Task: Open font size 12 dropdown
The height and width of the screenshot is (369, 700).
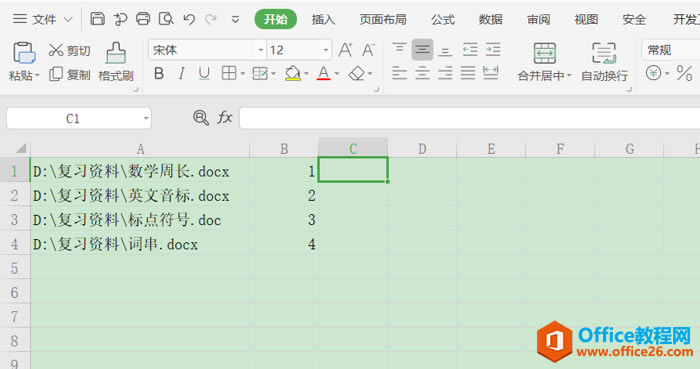Action: click(x=326, y=50)
